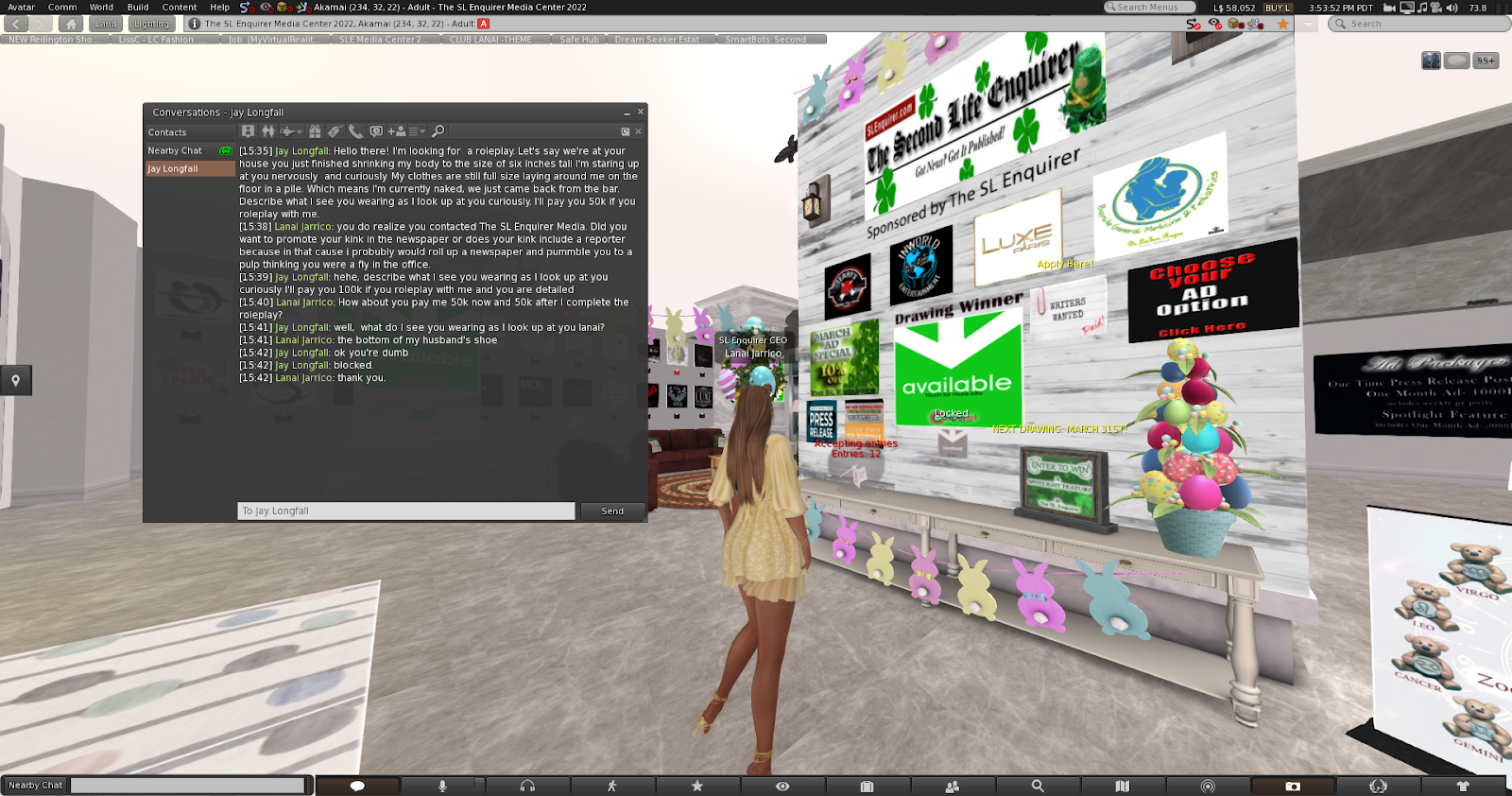Click the To Jay Longfall message field
The height and width of the screenshot is (796, 1512).
pyautogui.click(x=406, y=511)
